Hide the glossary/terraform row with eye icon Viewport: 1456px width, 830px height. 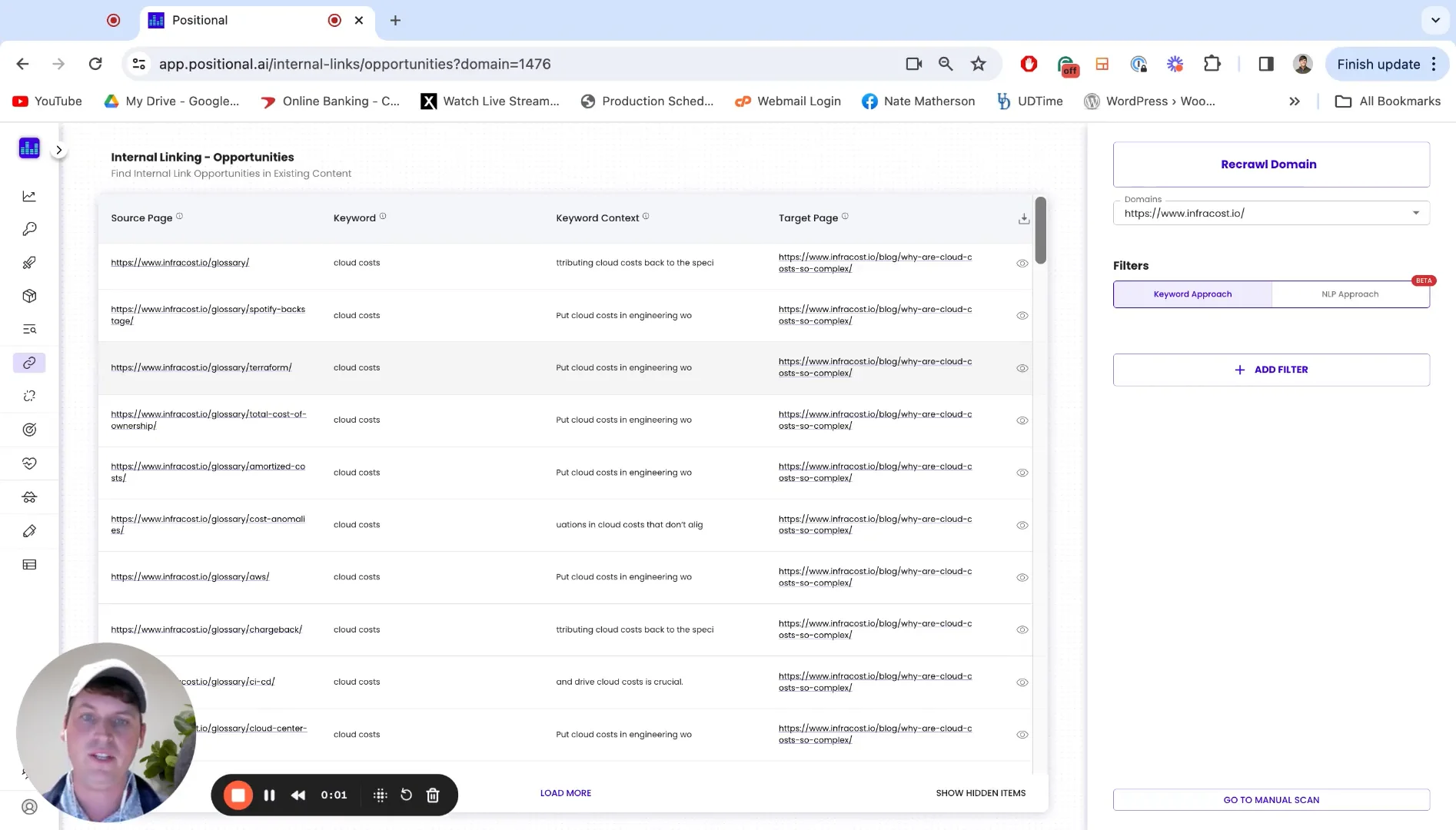1022,368
